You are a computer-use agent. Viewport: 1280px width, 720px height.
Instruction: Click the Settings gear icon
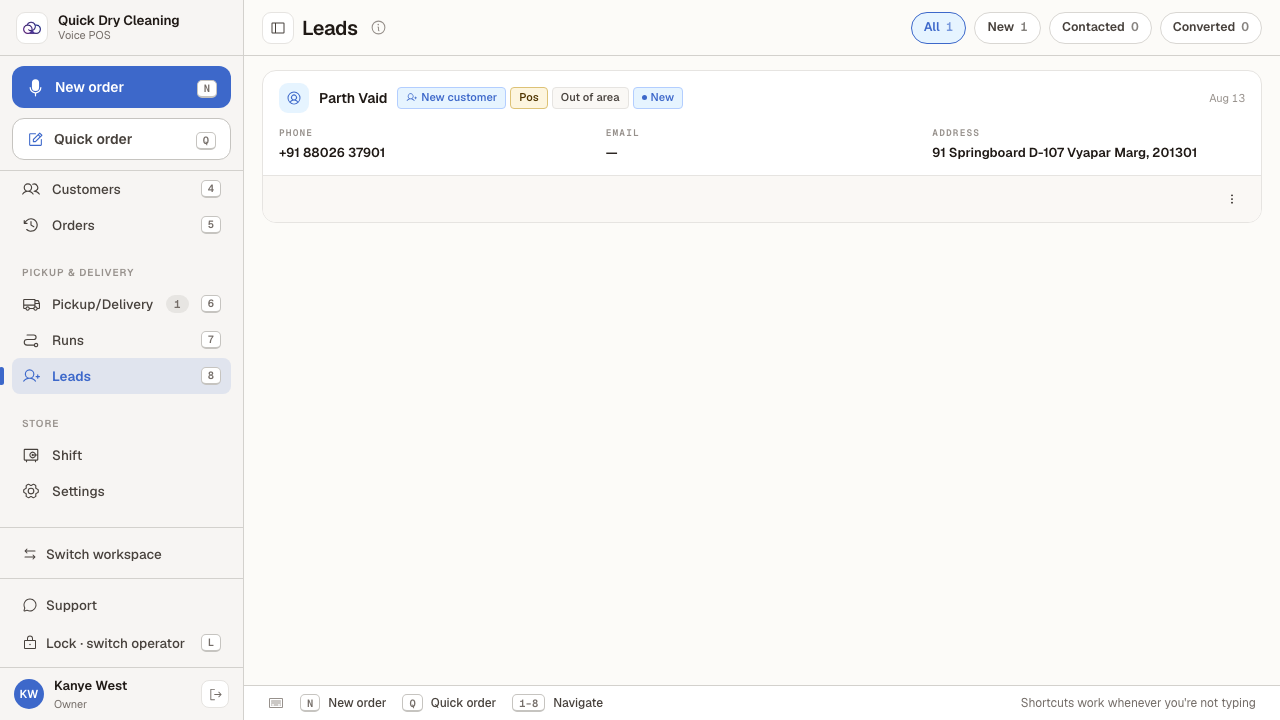[31, 491]
